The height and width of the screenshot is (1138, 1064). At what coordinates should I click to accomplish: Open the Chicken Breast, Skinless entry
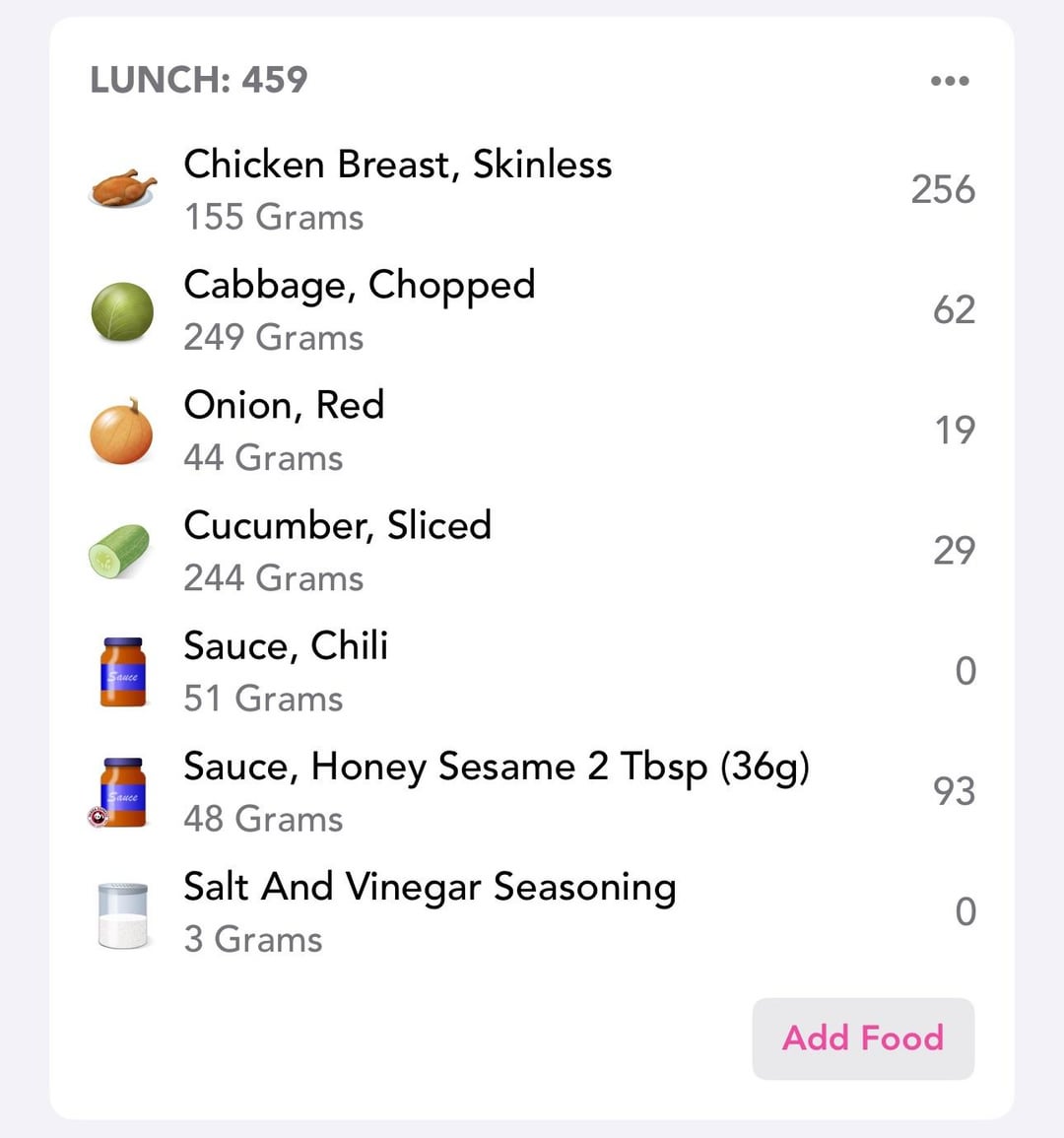coord(397,165)
